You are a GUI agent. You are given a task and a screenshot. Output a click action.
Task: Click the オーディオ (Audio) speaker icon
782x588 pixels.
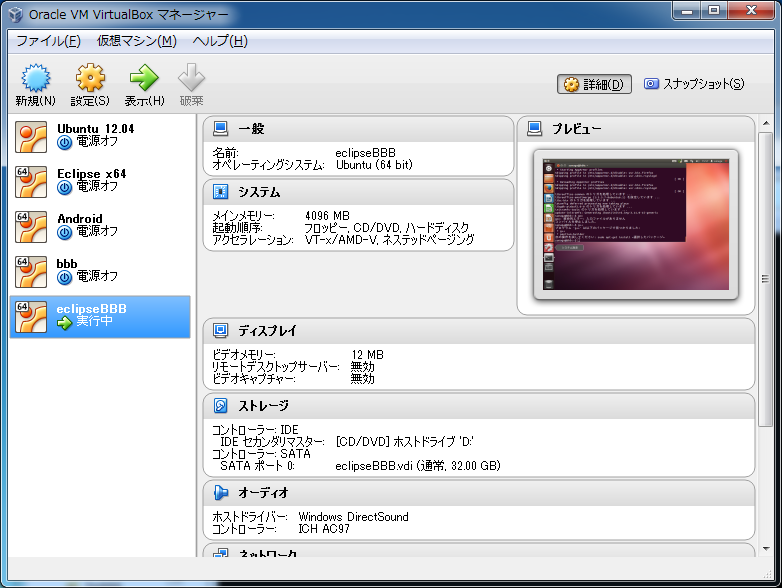[x=220, y=493]
